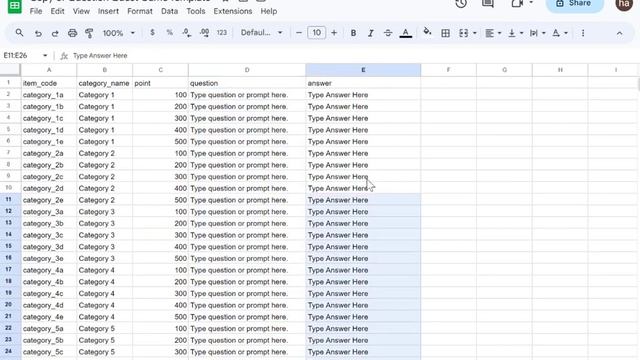Select the category_name header cell
The height and width of the screenshot is (360, 640).
[x=104, y=83]
